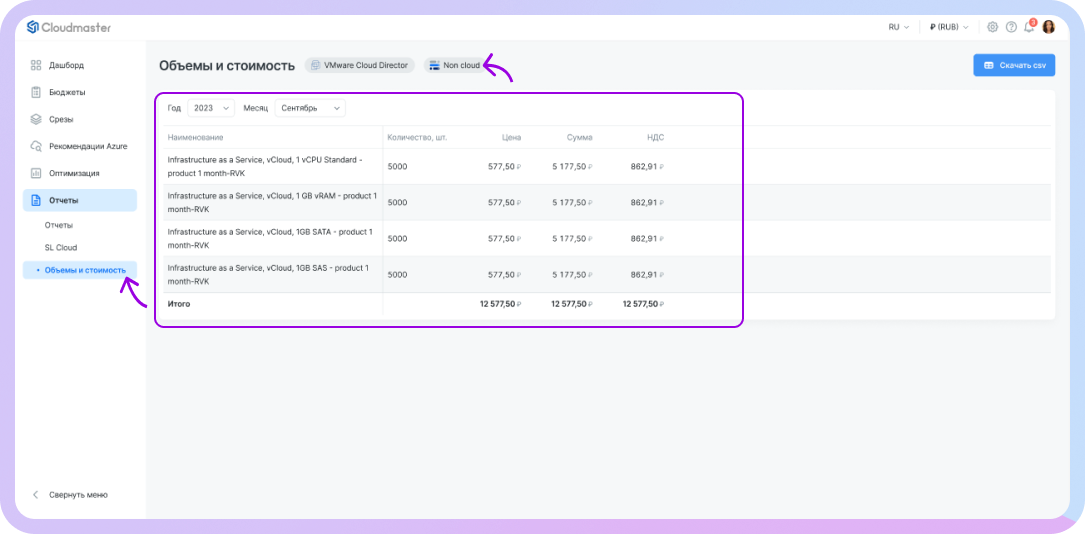This screenshot has width=1085, height=534.
Task: Open settings via the gear icon
Action: pyautogui.click(x=992, y=27)
